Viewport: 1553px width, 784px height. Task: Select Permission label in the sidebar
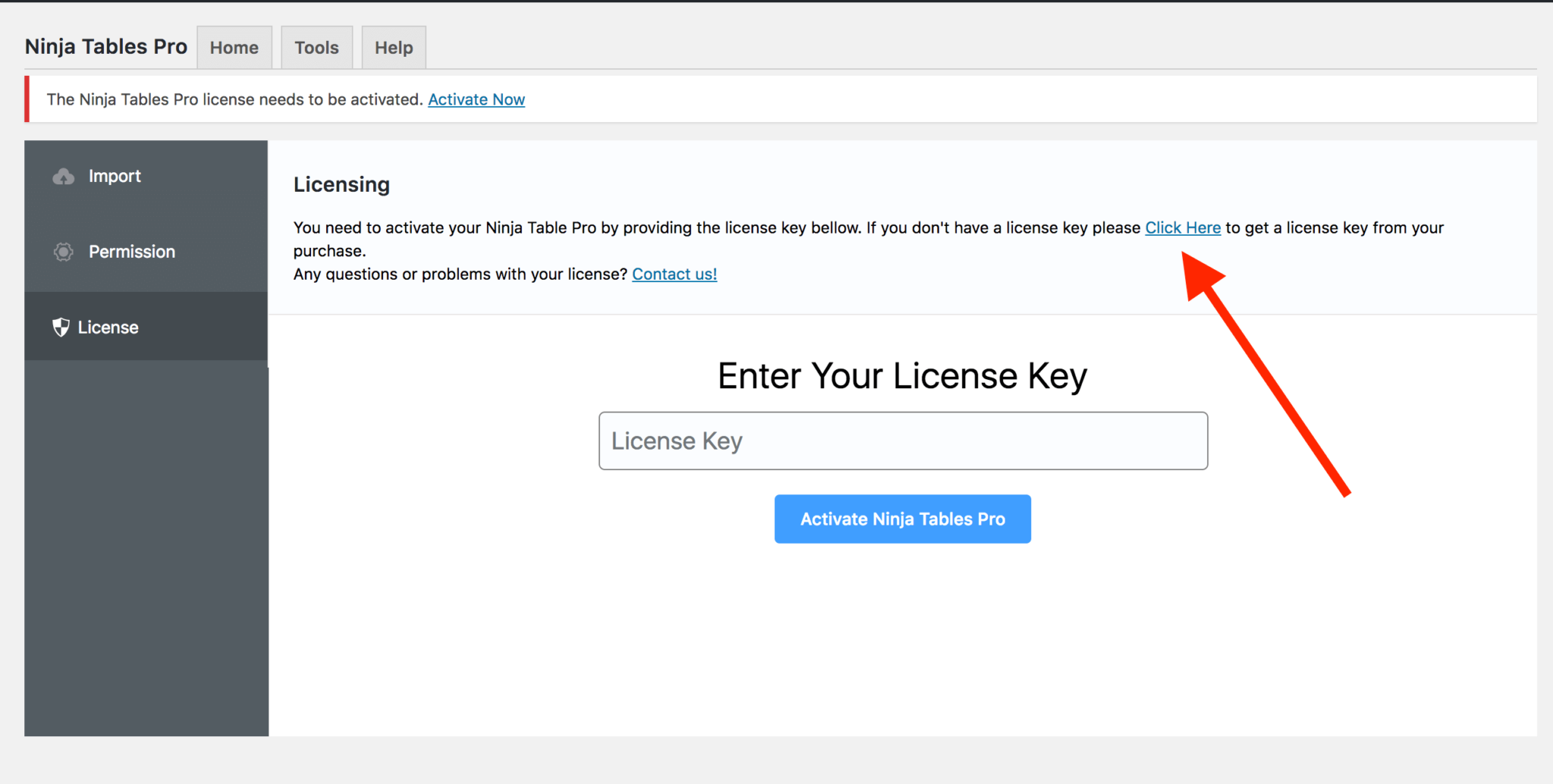[x=132, y=252]
